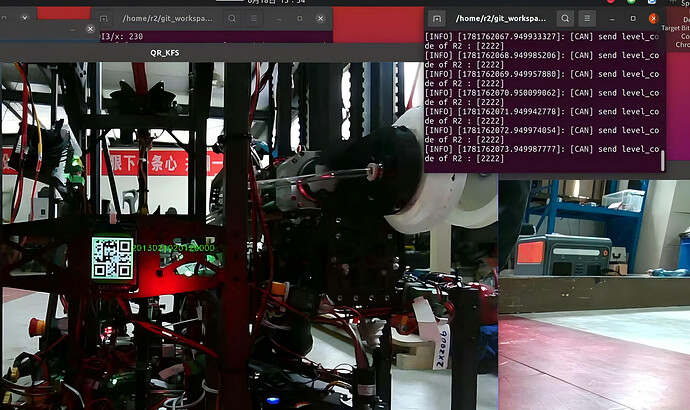Select the log line with timestamp 1781762068.949985206
This screenshot has width=690, height=410.
tap(542, 55)
